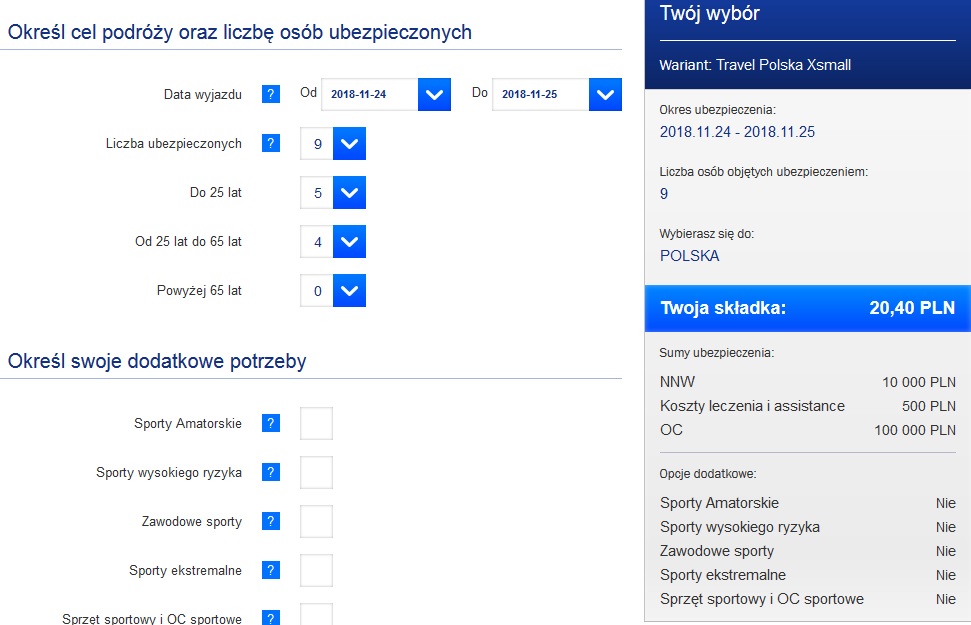Open Powyżej 65 lat dropdown
971x625 pixels.
pos(349,290)
